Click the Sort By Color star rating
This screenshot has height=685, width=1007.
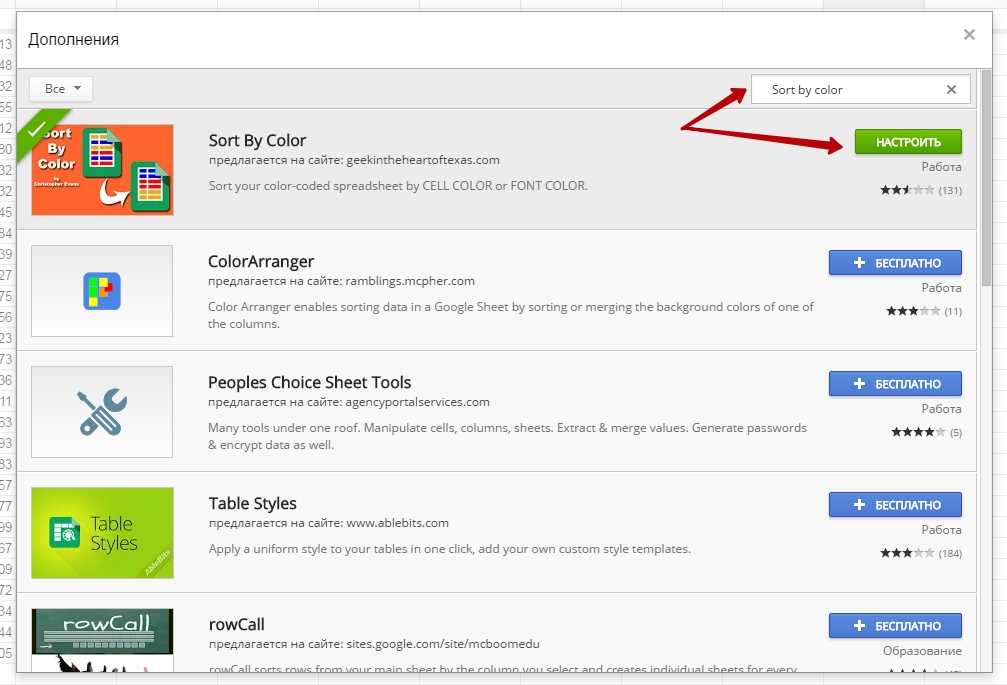point(907,190)
